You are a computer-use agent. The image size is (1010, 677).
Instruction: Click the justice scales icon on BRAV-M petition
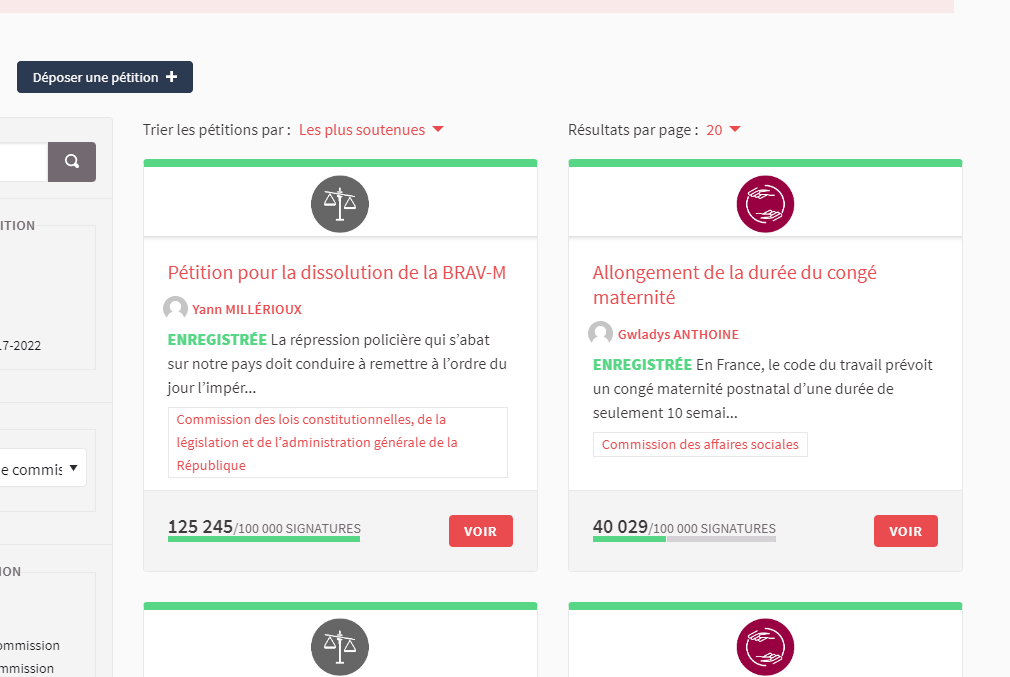(x=340, y=204)
